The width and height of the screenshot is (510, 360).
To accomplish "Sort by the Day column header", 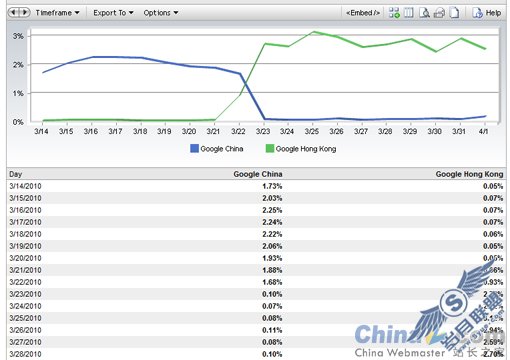I will tap(16, 174).
